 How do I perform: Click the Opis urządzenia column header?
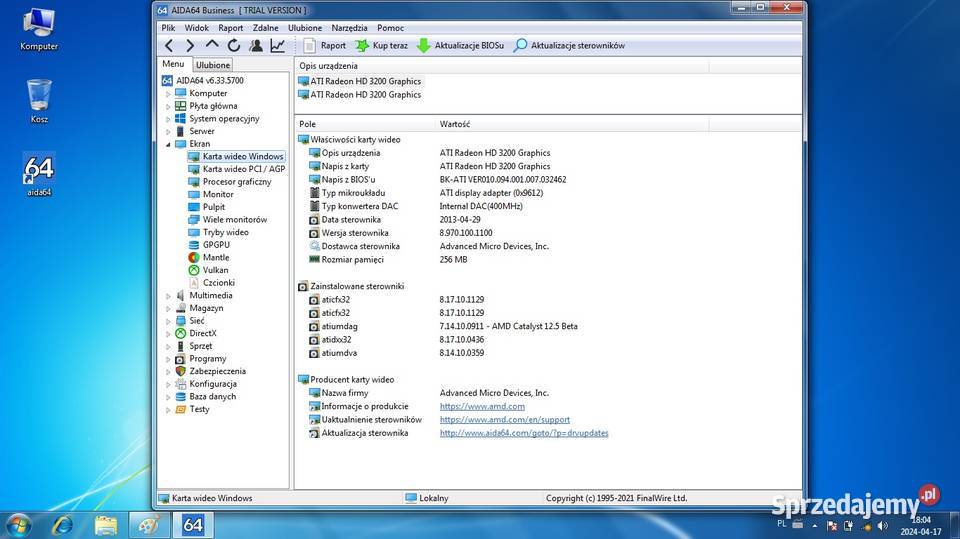(x=502, y=66)
